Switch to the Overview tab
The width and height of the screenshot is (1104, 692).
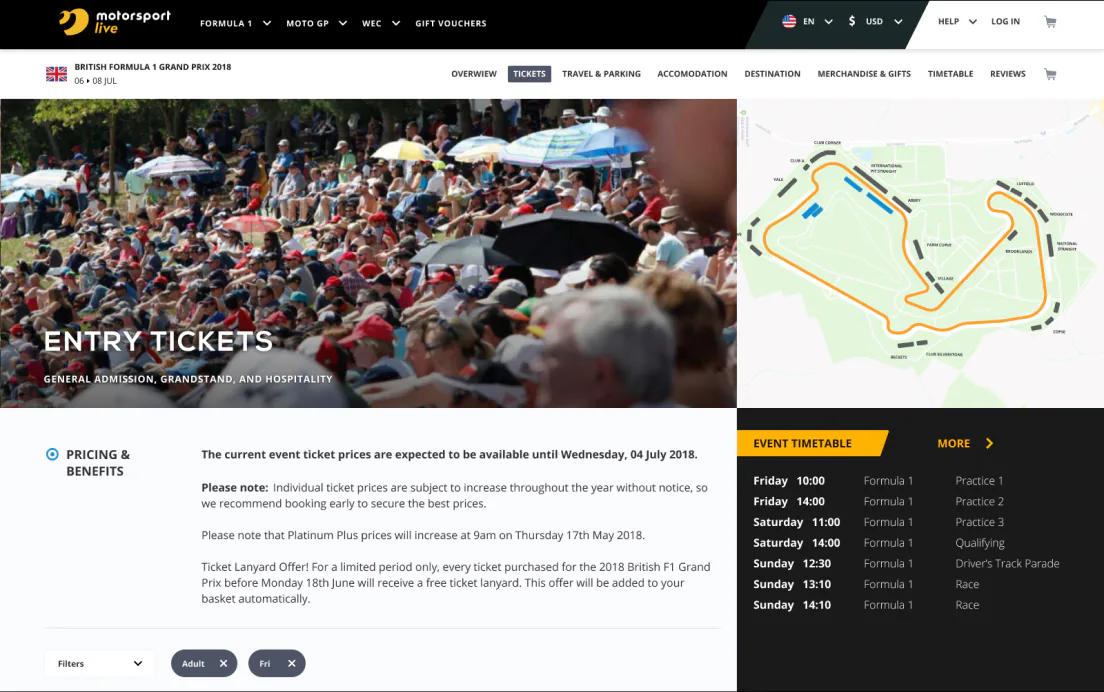pos(474,74)
